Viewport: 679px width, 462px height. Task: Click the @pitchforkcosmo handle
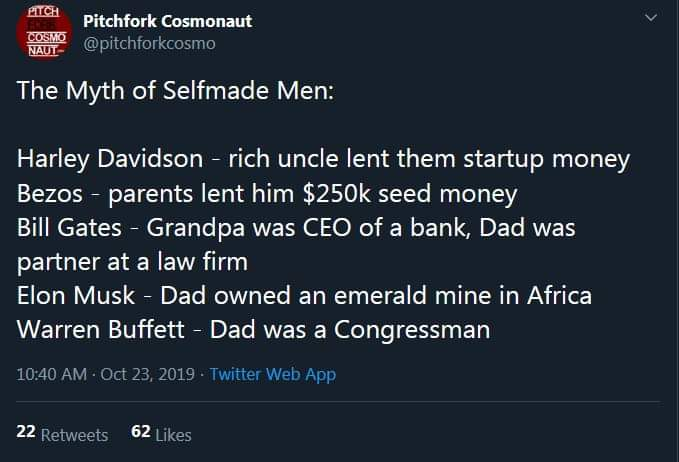pos(150,44)
